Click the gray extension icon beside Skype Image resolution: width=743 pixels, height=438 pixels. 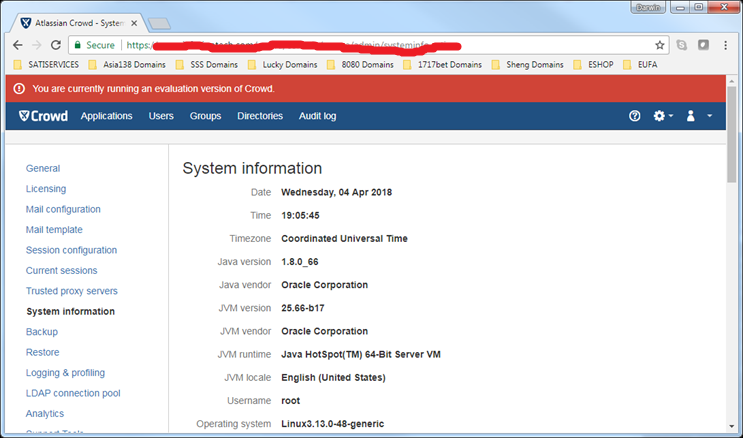[704, 45]
